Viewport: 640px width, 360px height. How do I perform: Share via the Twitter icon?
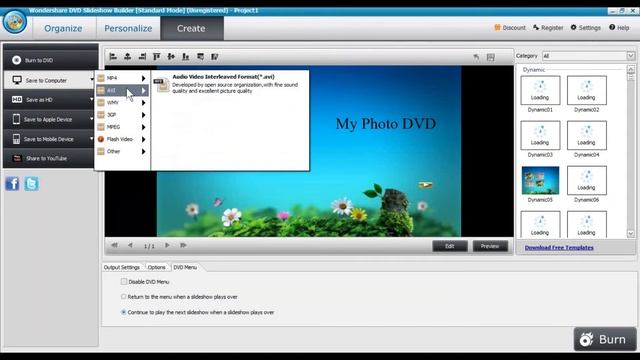(31, 184)
